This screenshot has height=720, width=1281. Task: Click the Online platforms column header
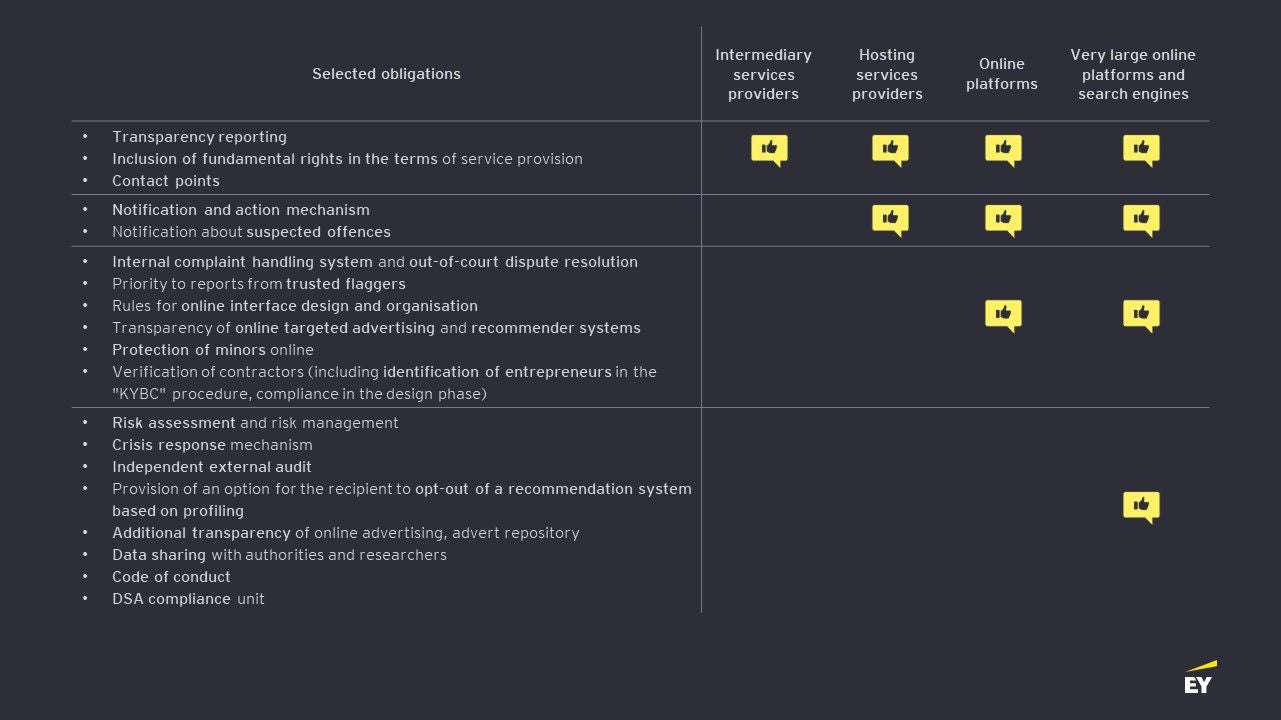click(1001, 75)
